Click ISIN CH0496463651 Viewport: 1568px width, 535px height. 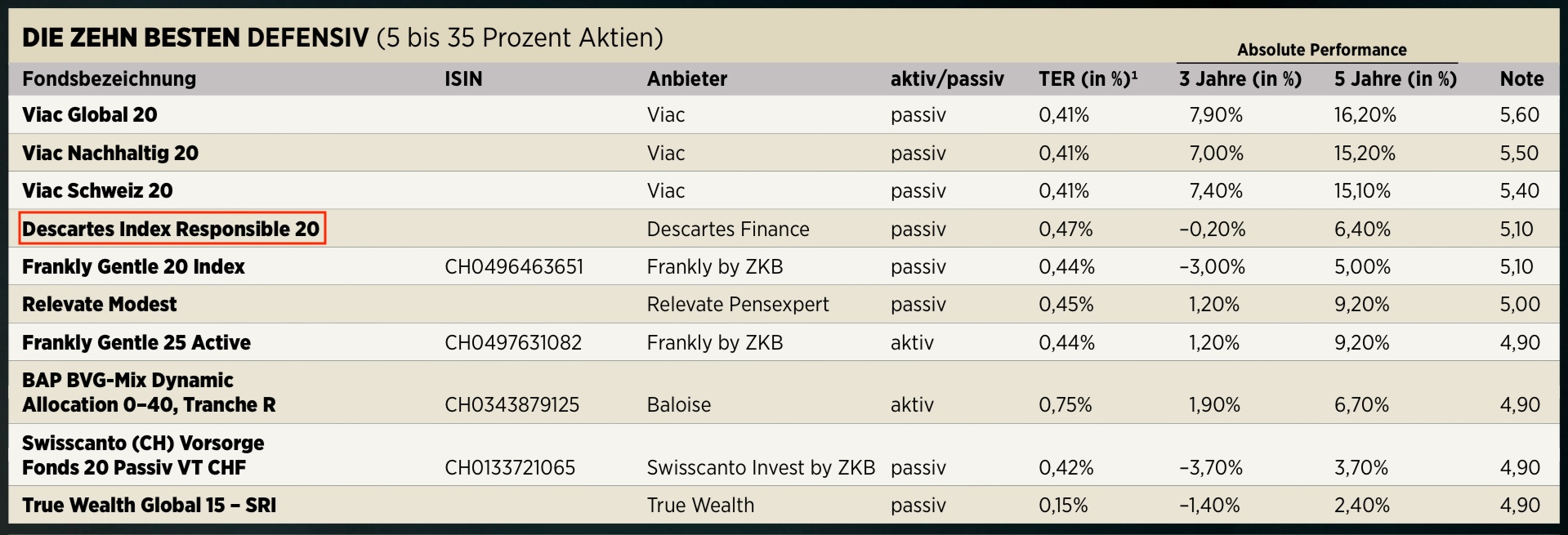tap(514, 267)
